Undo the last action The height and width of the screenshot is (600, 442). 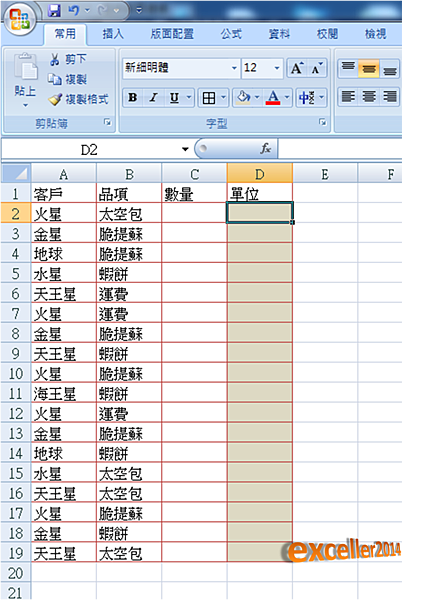(x=74, y=11)
